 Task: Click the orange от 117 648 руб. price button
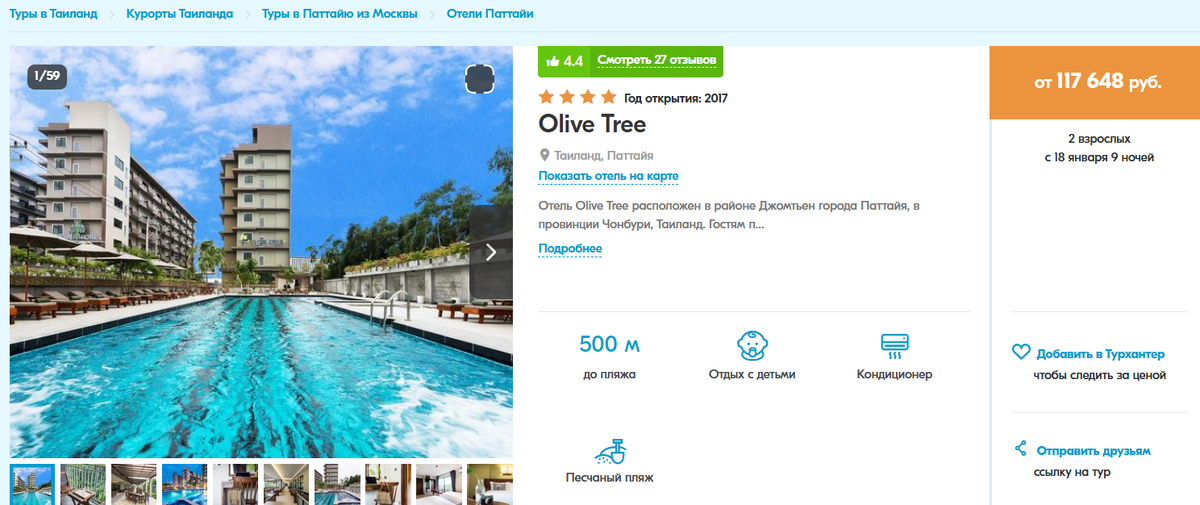1094,82
